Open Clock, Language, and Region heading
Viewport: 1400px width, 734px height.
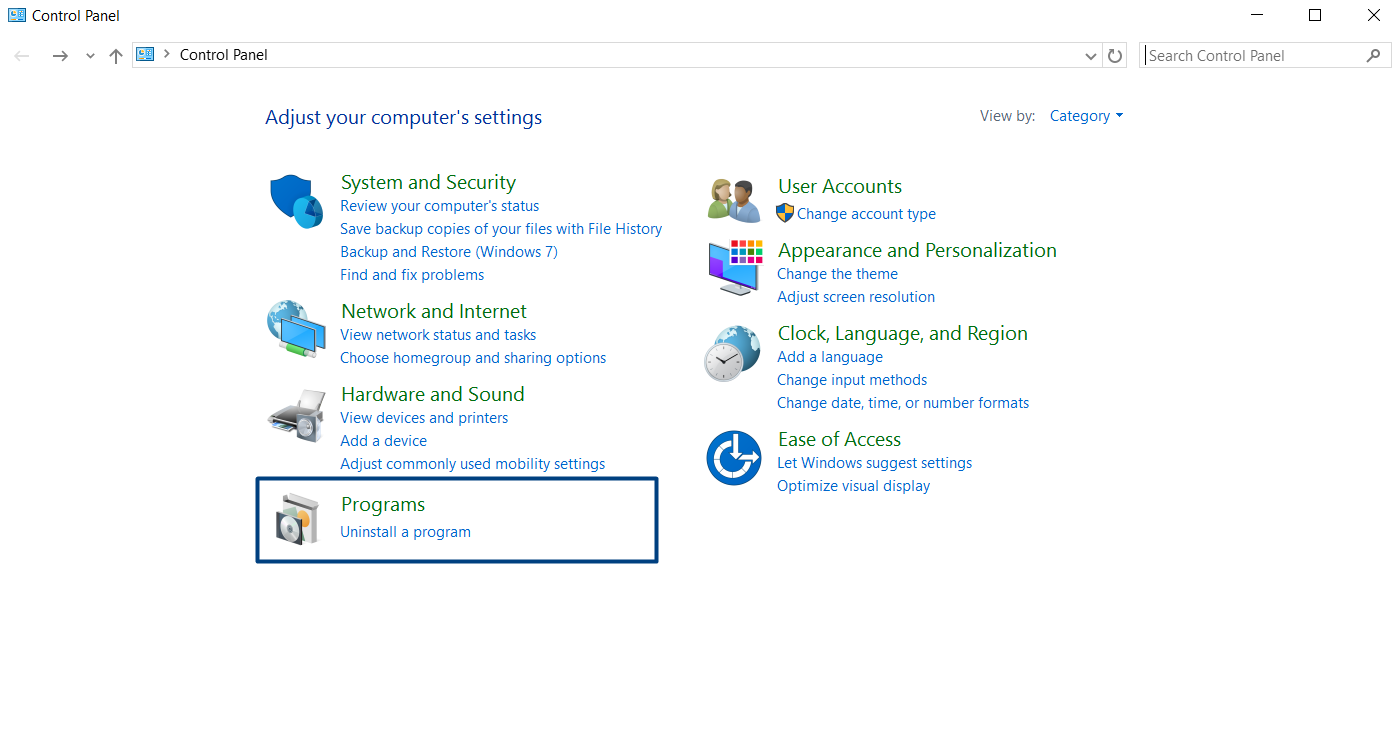[903, 333]
